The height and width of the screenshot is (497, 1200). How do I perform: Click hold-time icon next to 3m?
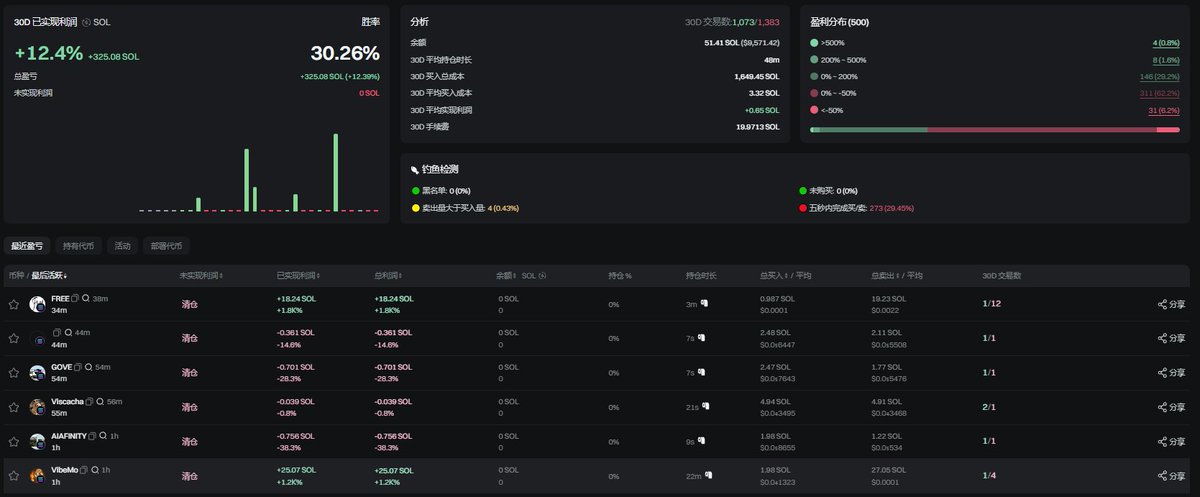pos(704,304)
